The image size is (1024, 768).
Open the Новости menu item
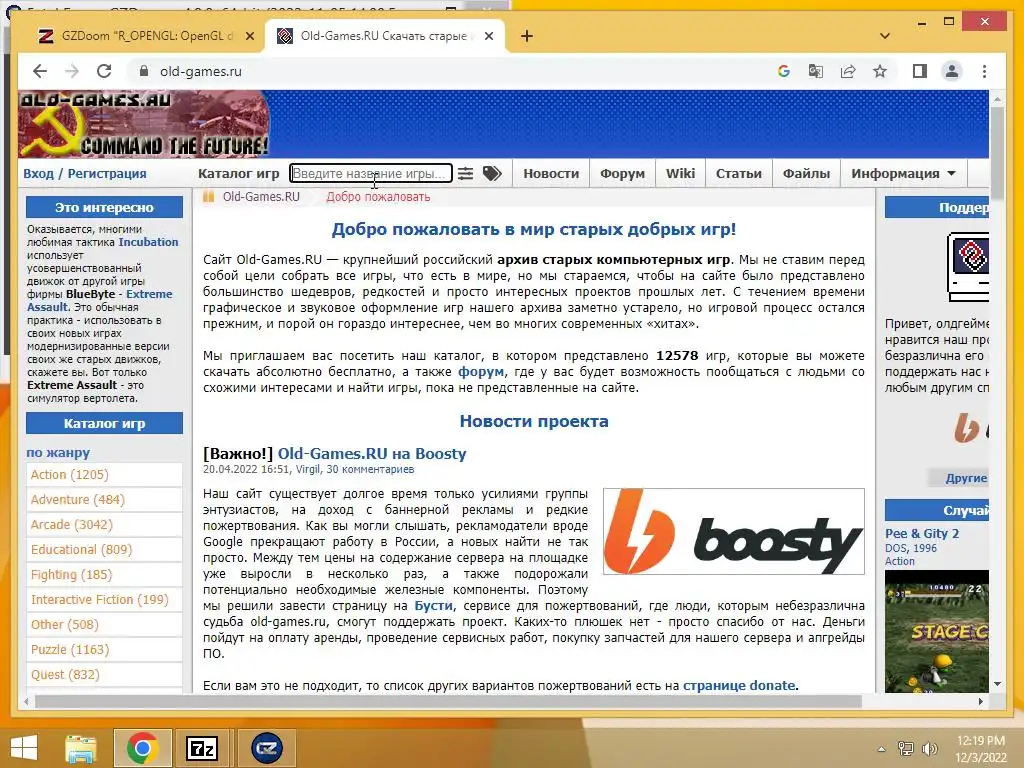(551, 174)
